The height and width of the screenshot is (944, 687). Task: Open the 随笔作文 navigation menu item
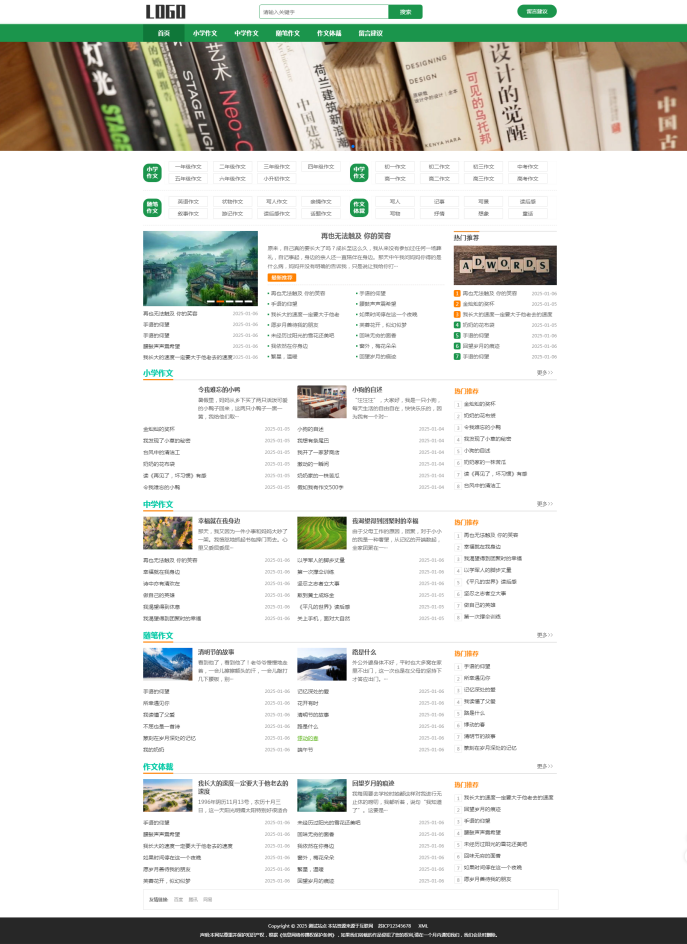pyautogui.click(x=287, y=33)
